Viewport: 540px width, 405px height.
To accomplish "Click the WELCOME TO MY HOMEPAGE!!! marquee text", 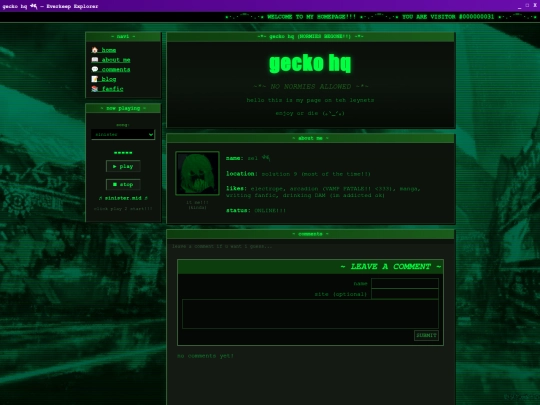I will tap(311, 17).
